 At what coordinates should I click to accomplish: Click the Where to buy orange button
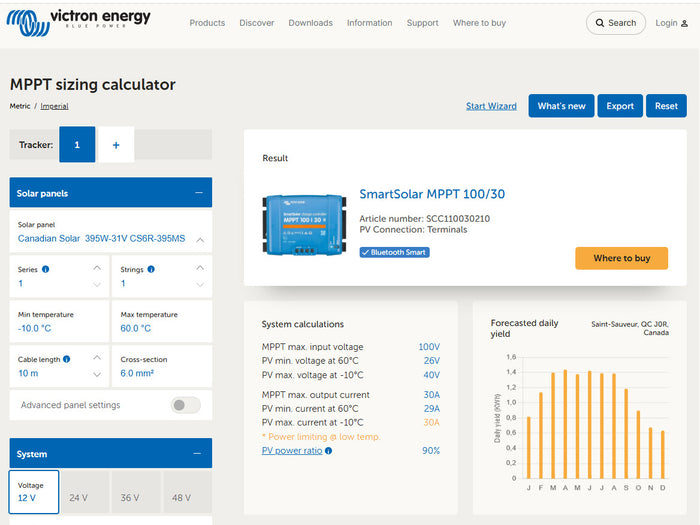621,258
